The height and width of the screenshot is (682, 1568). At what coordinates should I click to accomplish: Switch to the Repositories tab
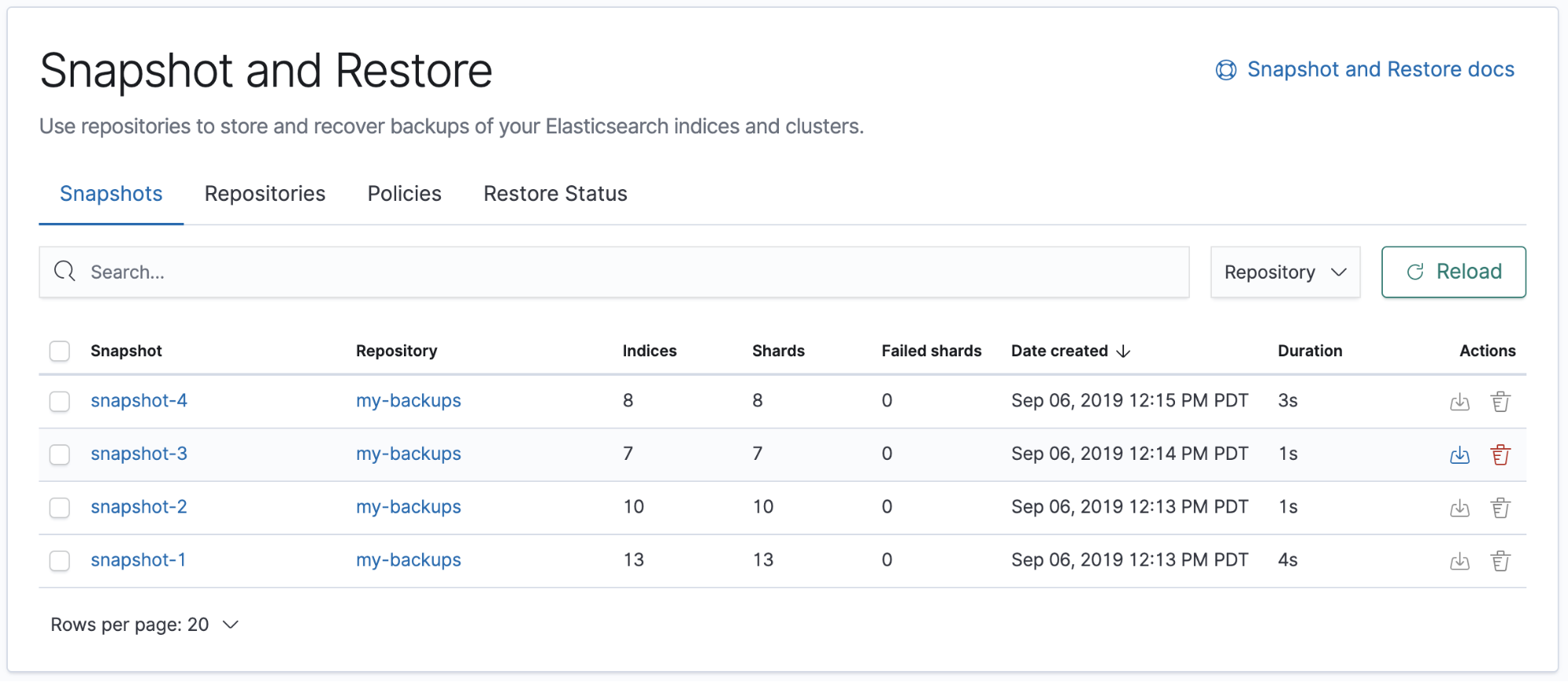pos(264,194)
